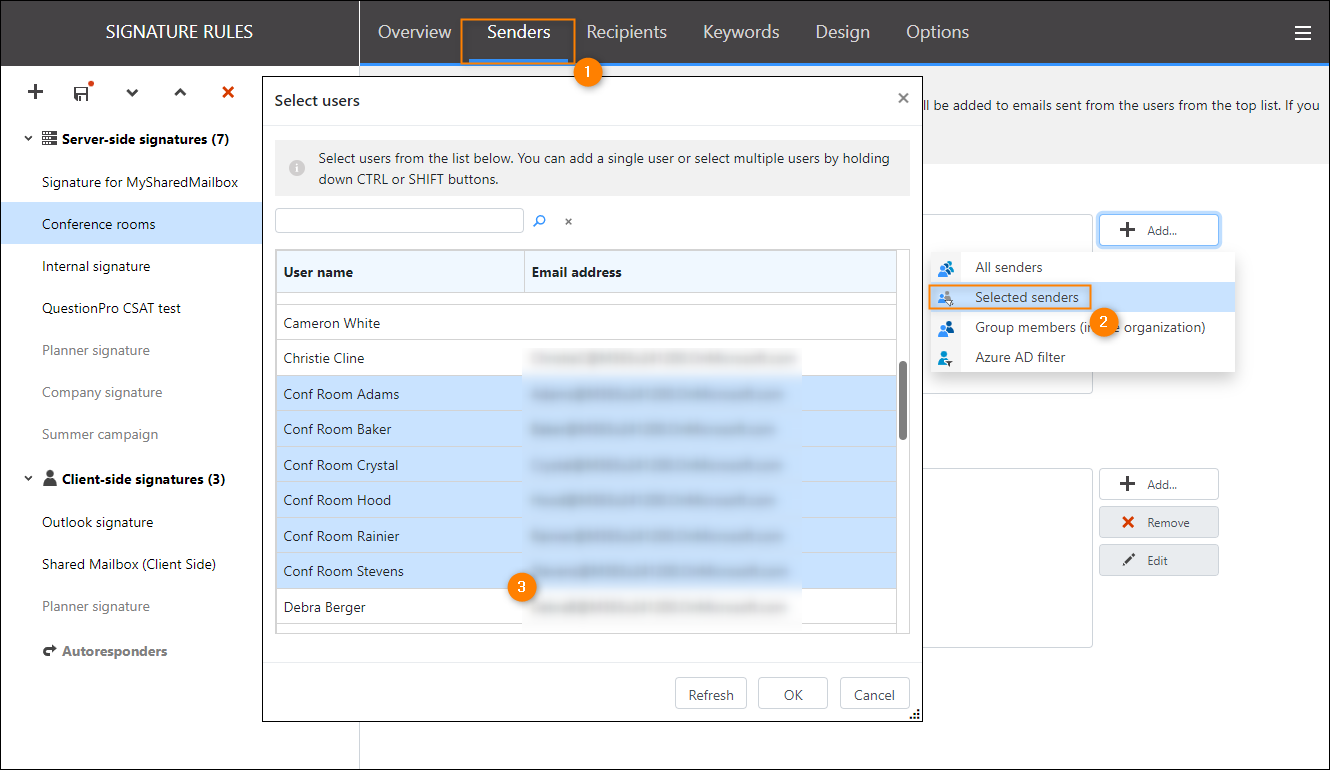Viewport: 1330px width, 770px height.
Task: Choose All senders from the menu
Action: pyautogui.click(x=1009, y=267)
